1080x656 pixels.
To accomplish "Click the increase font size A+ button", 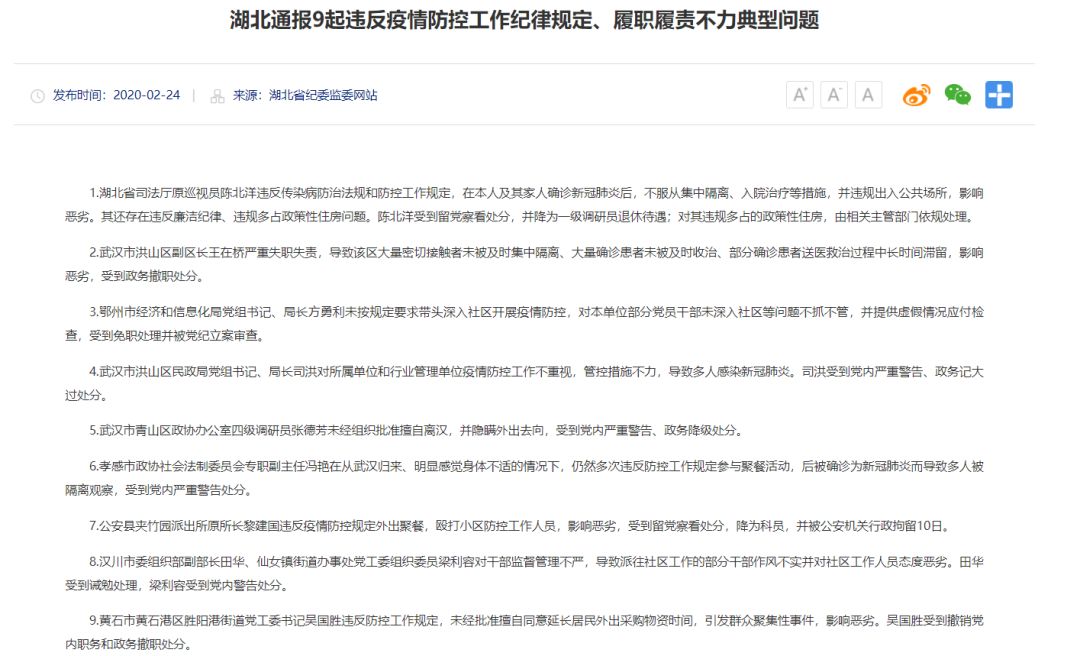I will [800, 95].
